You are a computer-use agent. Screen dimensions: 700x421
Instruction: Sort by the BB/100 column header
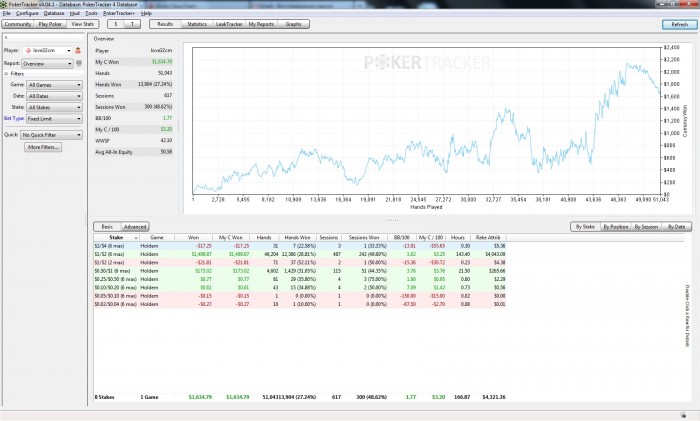(x=401, y=238)
